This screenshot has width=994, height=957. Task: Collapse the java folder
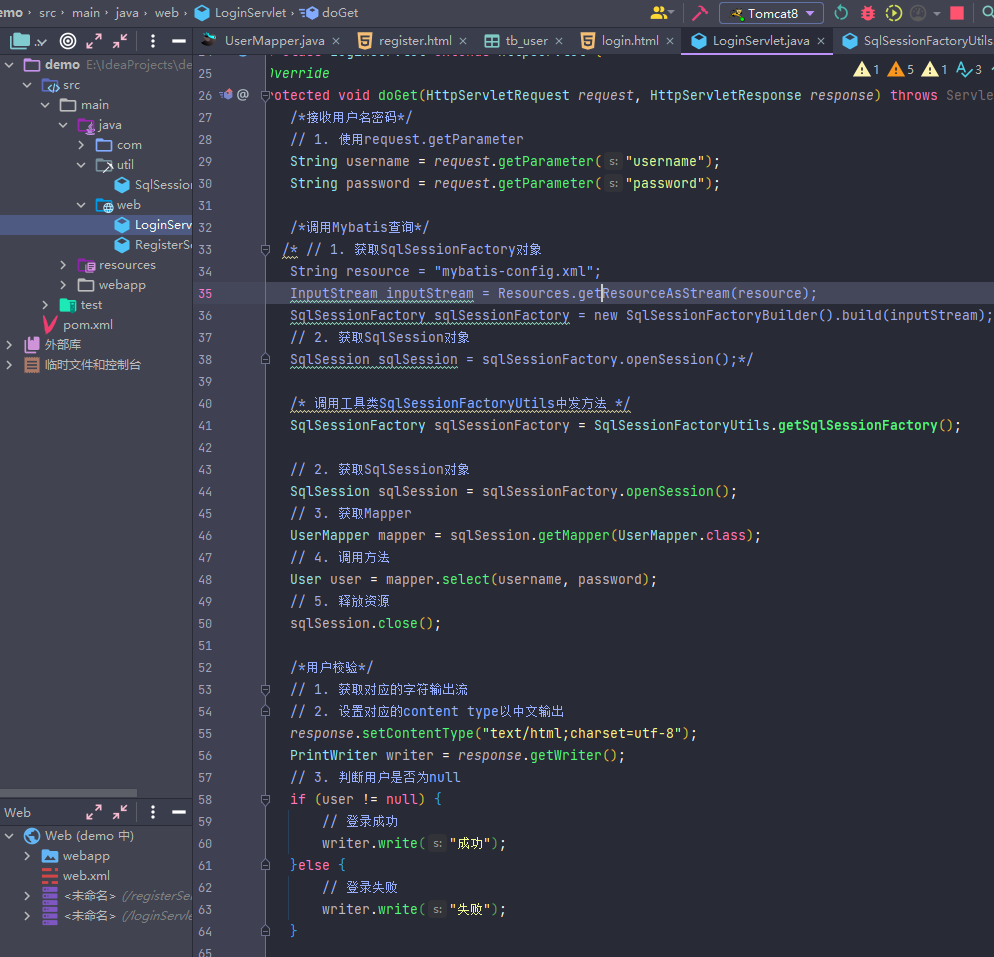click(x=63, y=125)
